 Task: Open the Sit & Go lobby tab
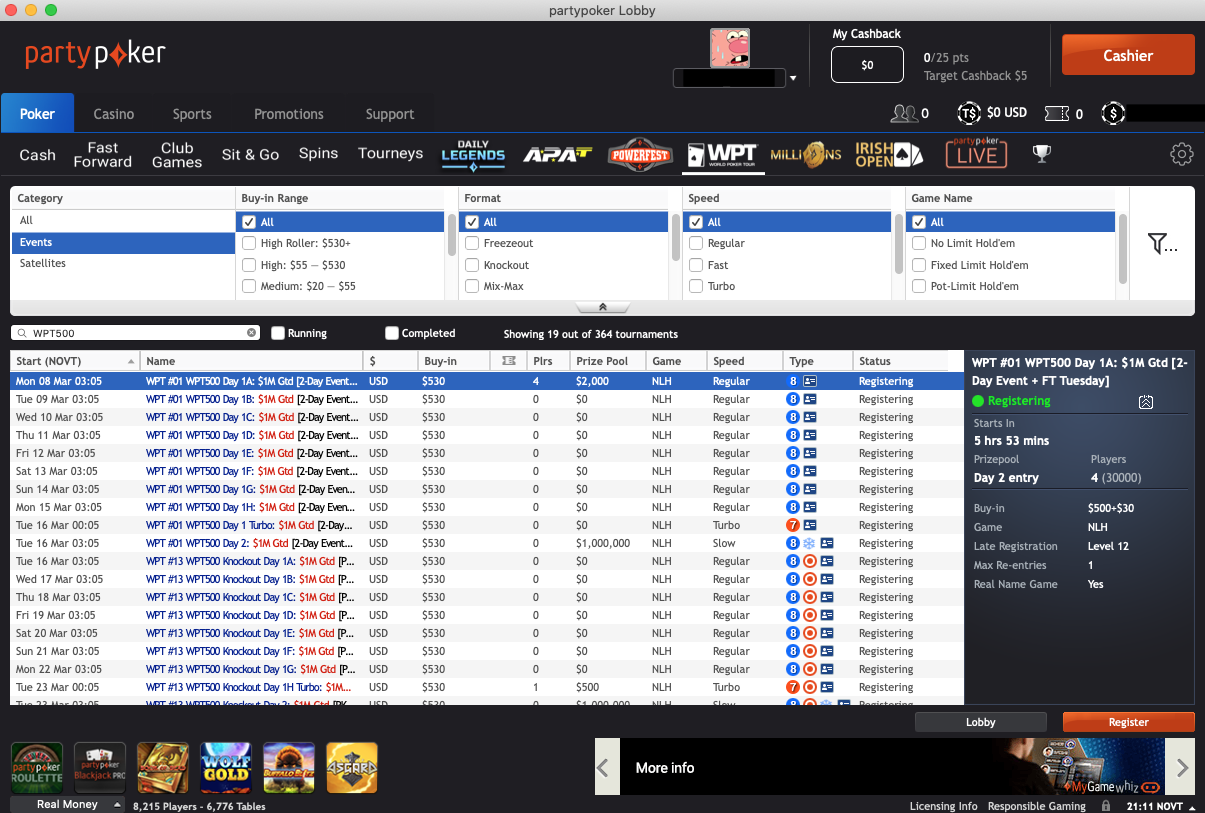250,154
